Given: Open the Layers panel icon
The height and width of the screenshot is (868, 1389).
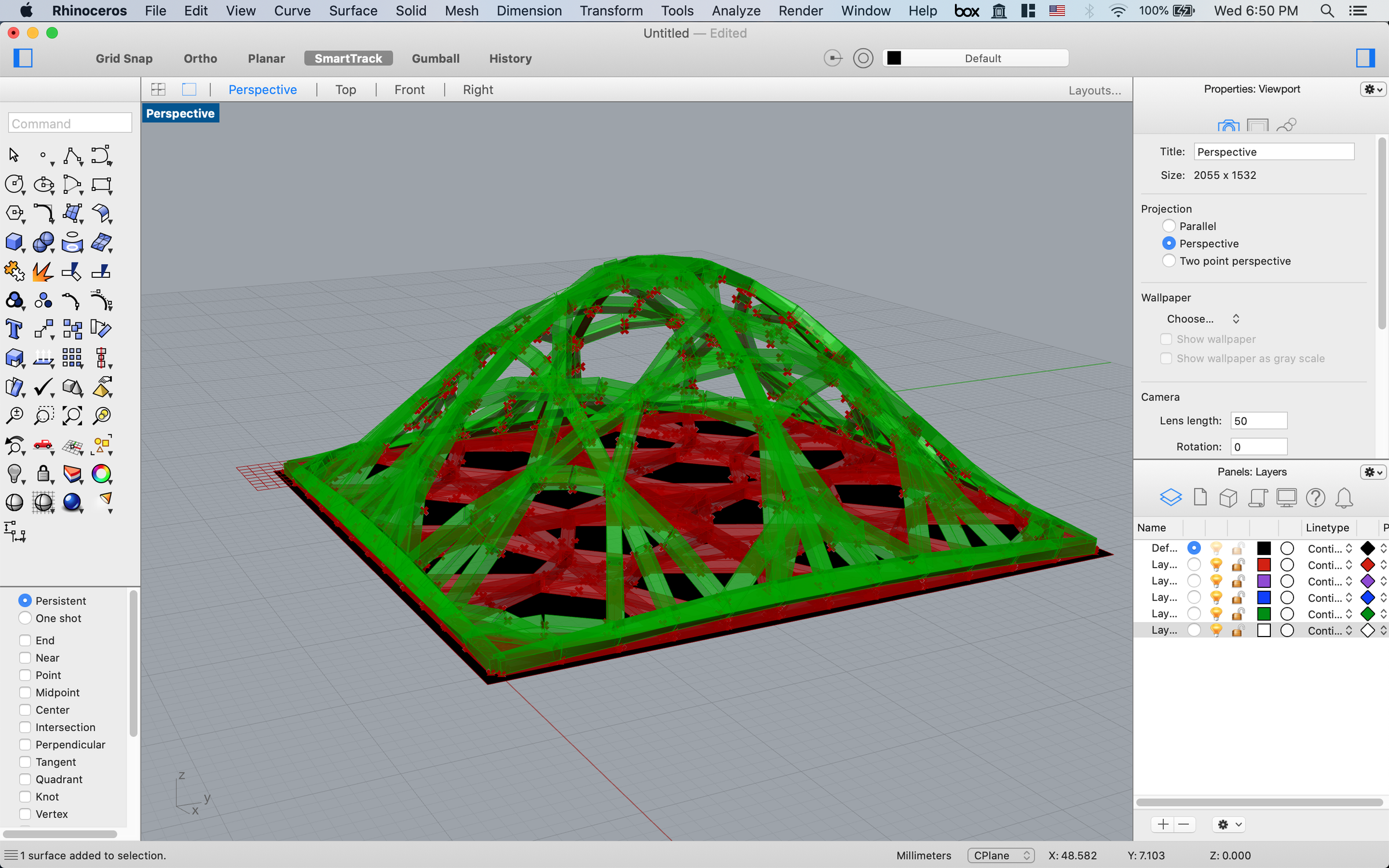Looking at the screenshot, I should coord(1171,497).
